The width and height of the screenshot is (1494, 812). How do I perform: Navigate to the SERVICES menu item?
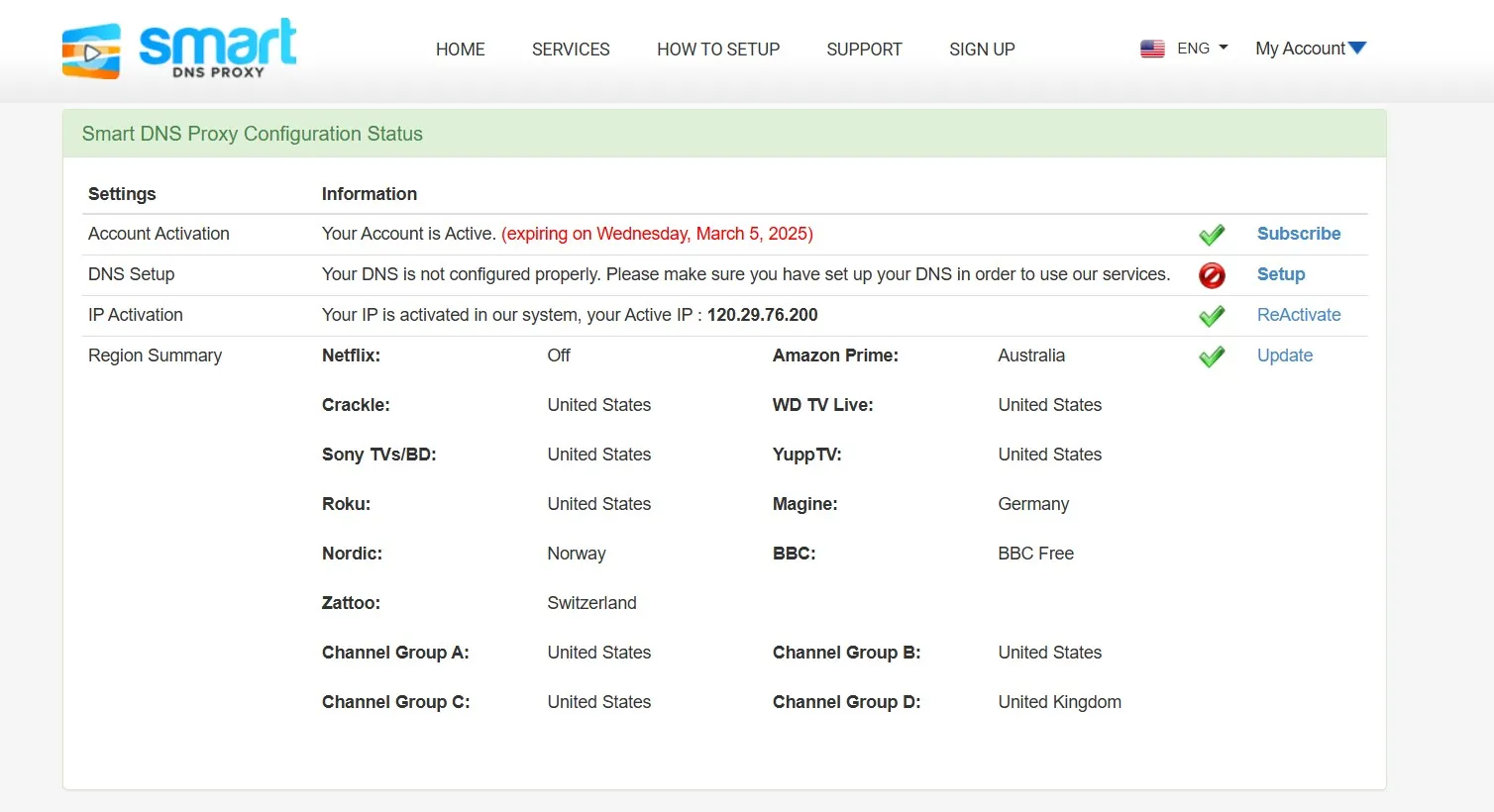(x=571, y=49)
